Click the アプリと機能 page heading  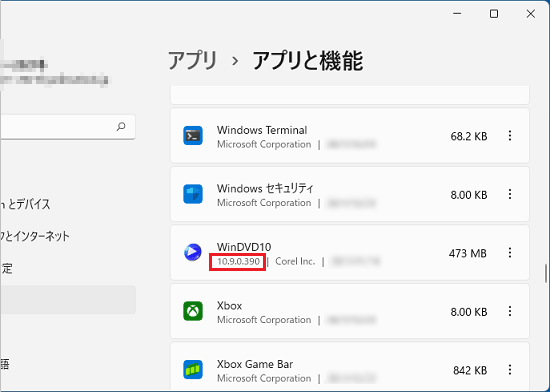point(308,61)
